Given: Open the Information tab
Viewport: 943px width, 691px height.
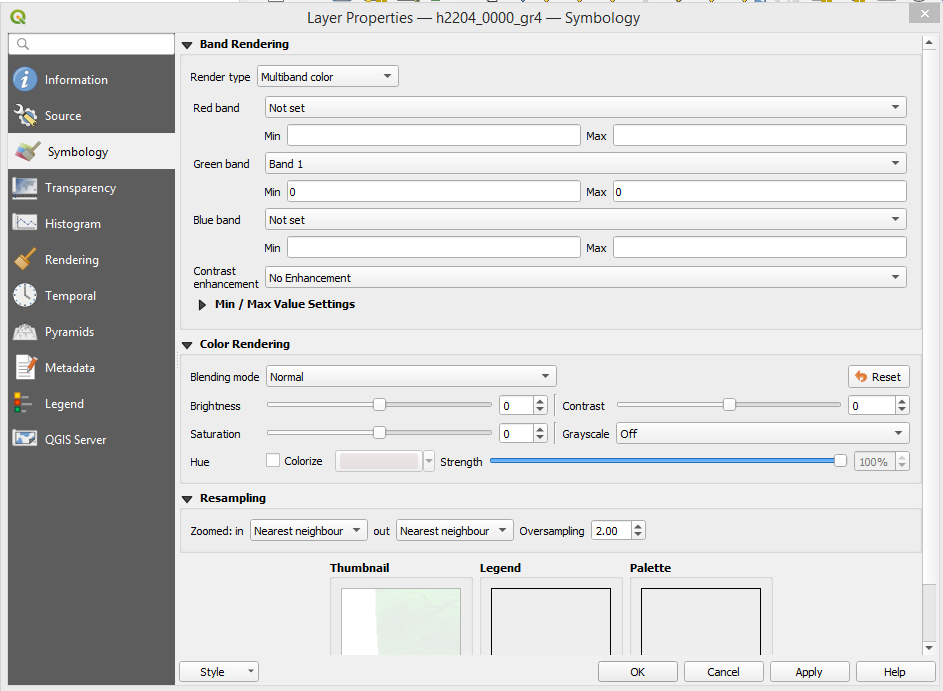Looking at the screenshot, I should tap(91, 79).
